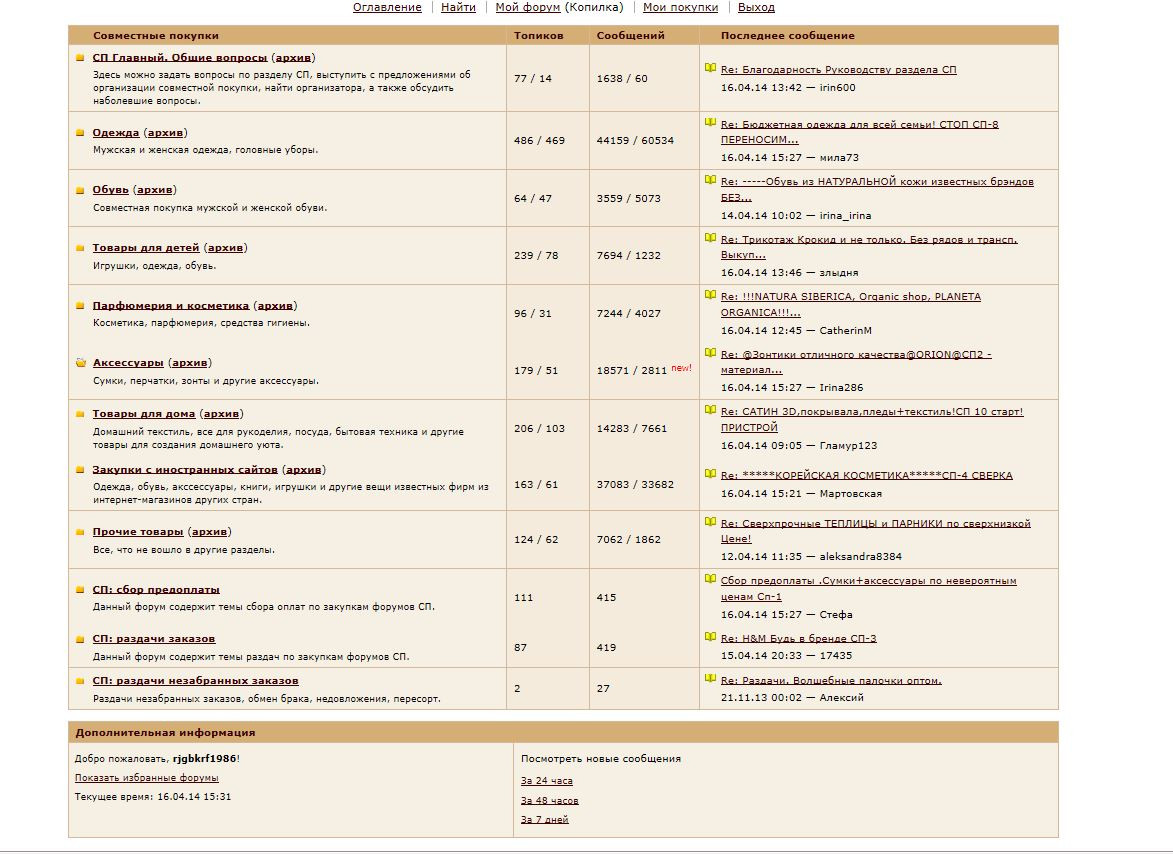Viewport: 1173px width, 854px height.
Task: Open СП: сбор предоплаты forum
Action: tap(156, 590)
